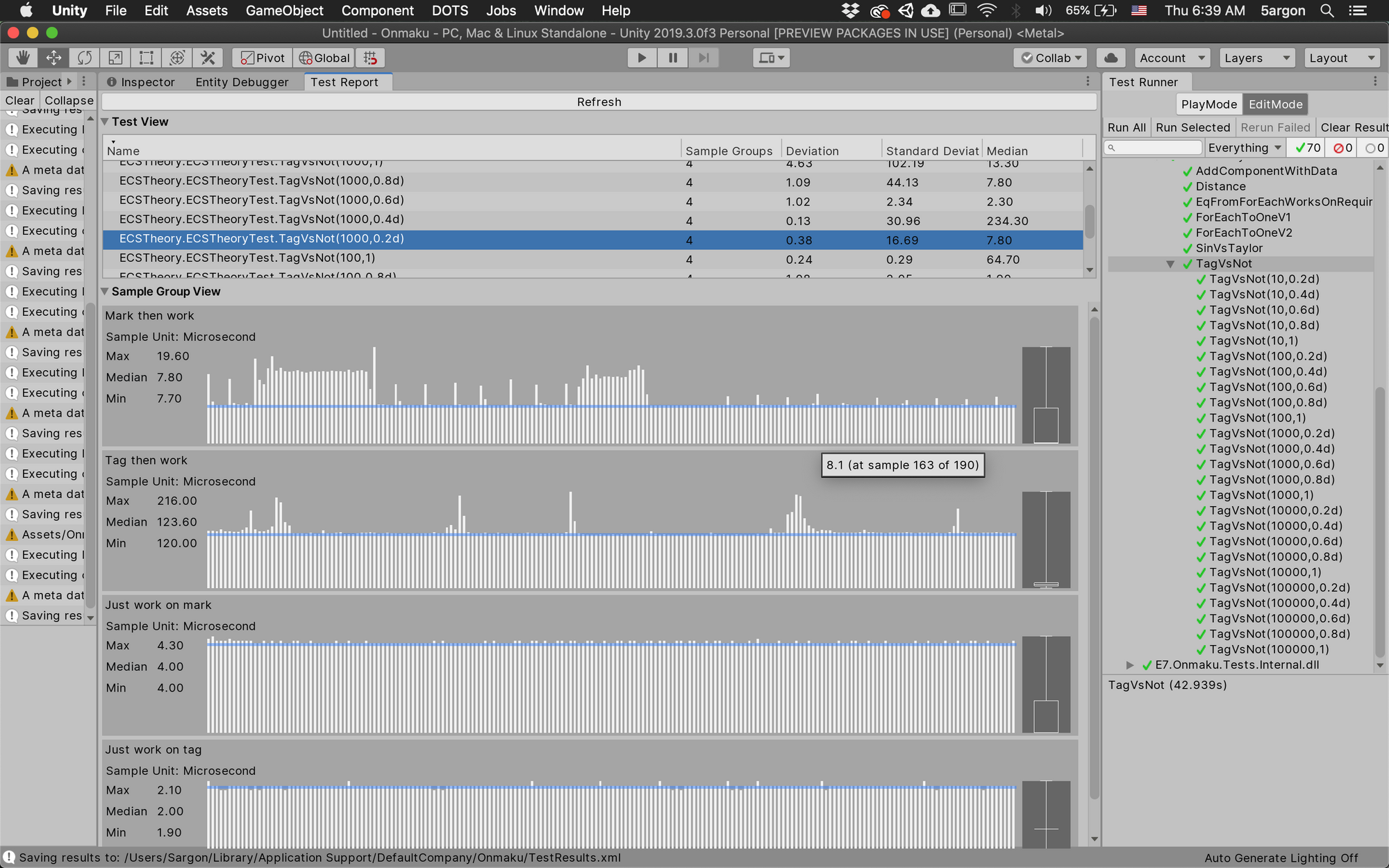1389x868 pixels.
Task: Switch to the Entity Debugger tab
Action: pos(242,81)
